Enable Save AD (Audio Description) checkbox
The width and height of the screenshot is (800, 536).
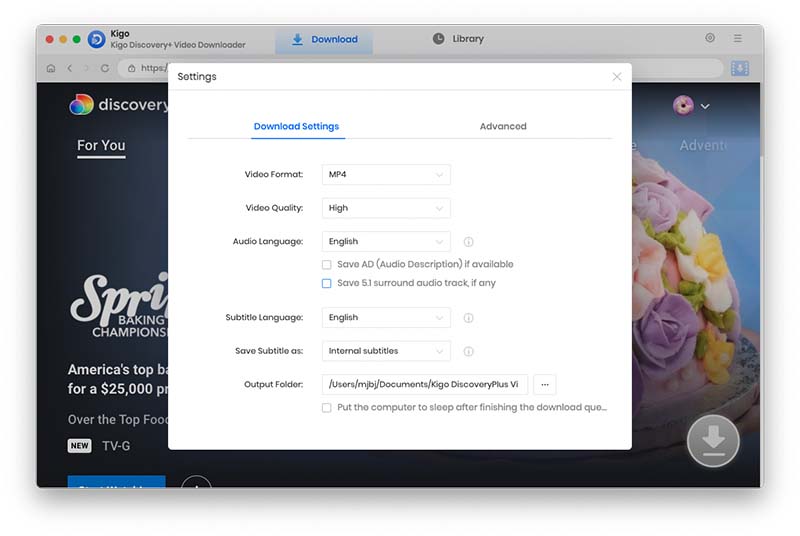coord(327,265)
